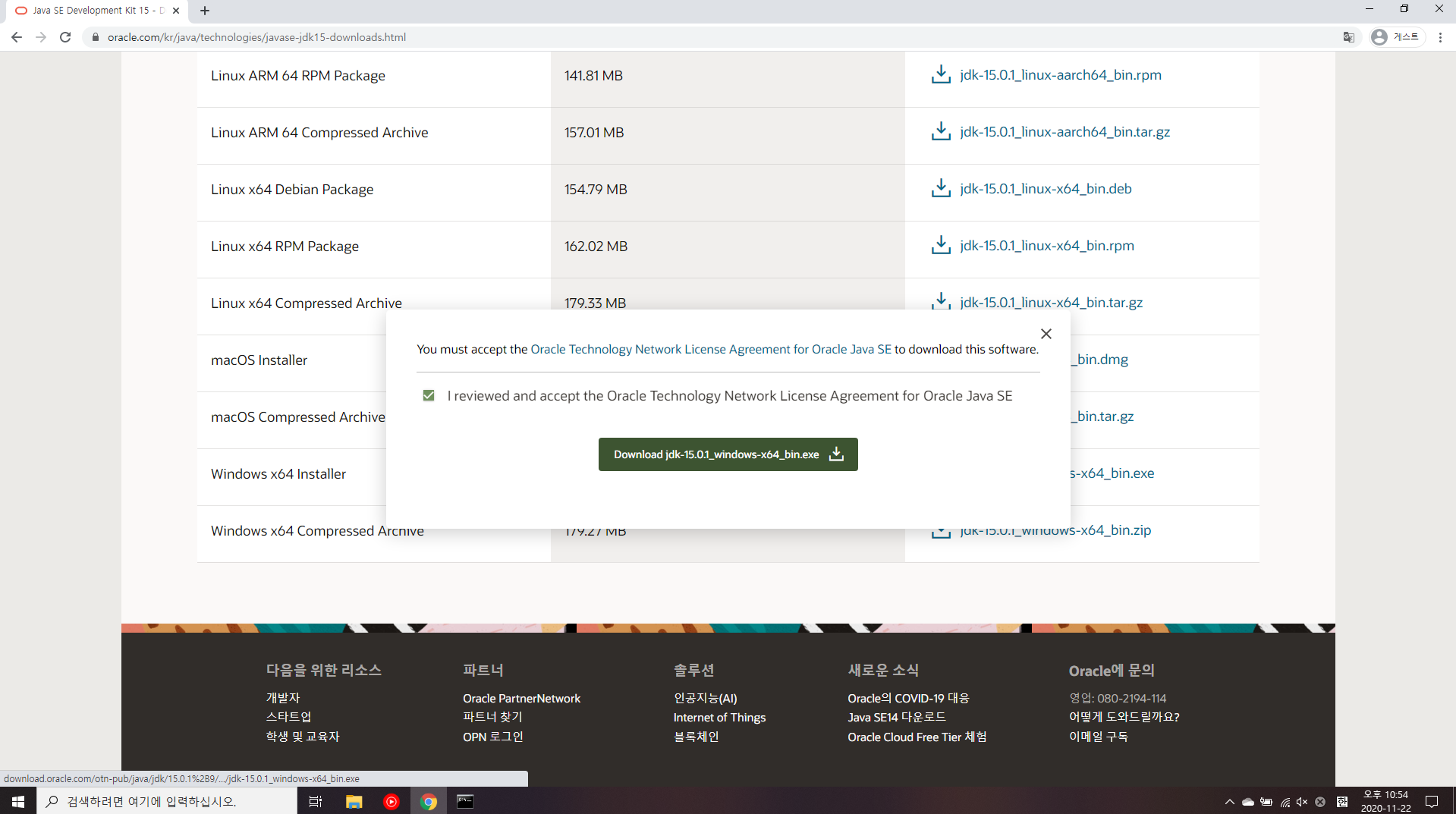
Task: Click the download icon for linux-x64_bin.rpm
Action: click(x=941, y=245)
